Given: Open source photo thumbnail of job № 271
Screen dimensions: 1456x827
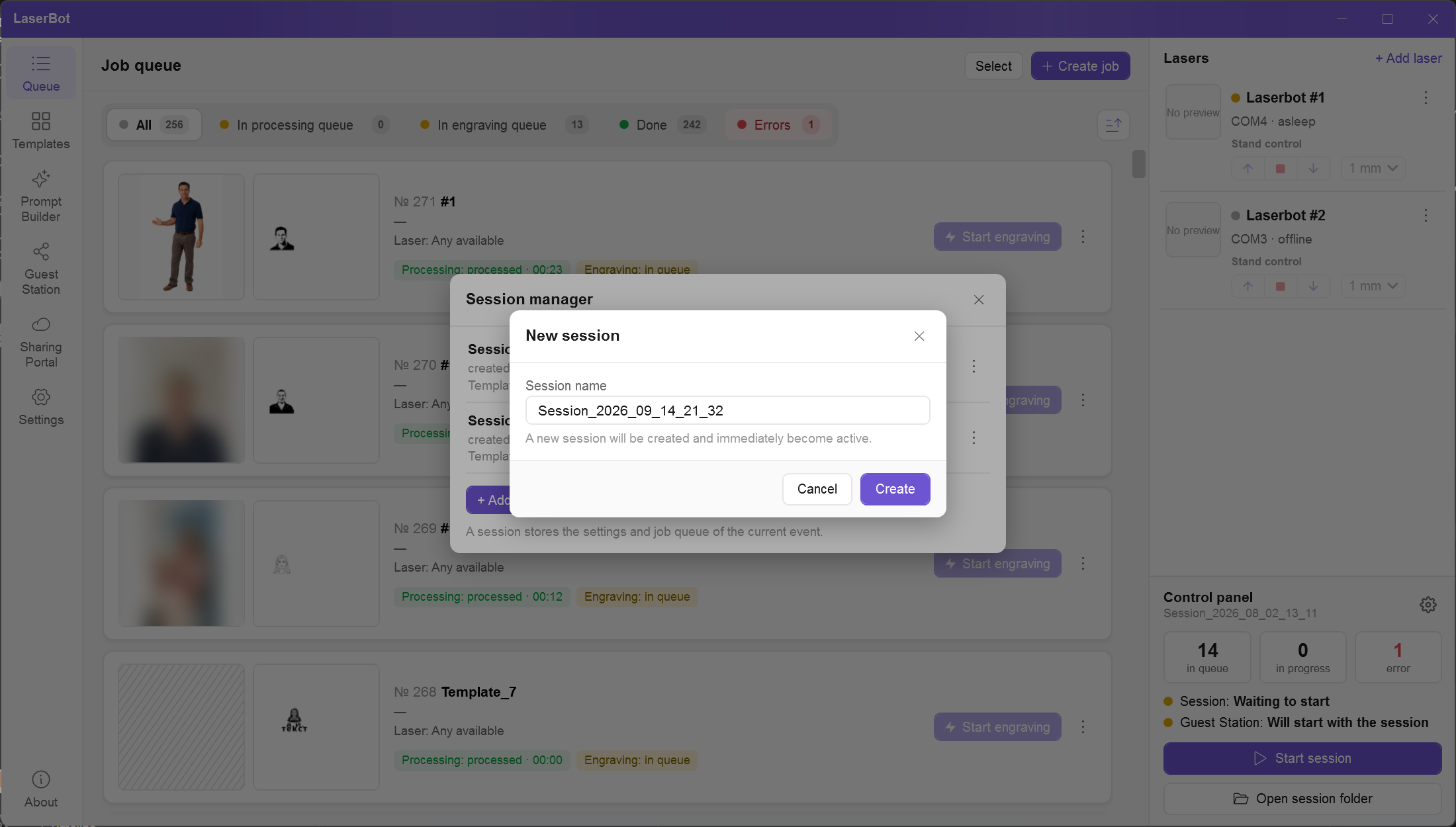Looking at the screenshot, I should (x=181, y=237).
